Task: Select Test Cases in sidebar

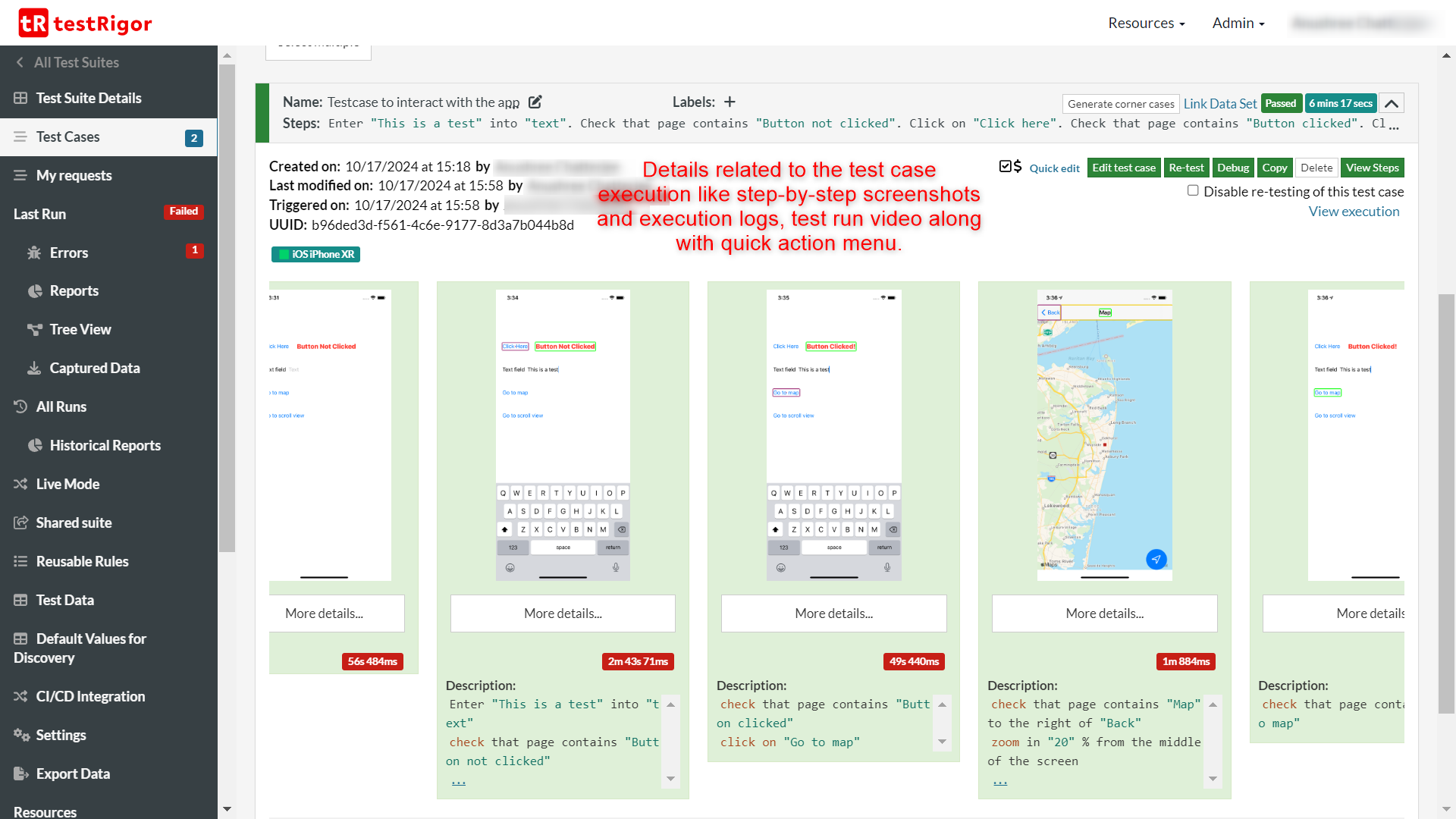Action: click(68, 136)
